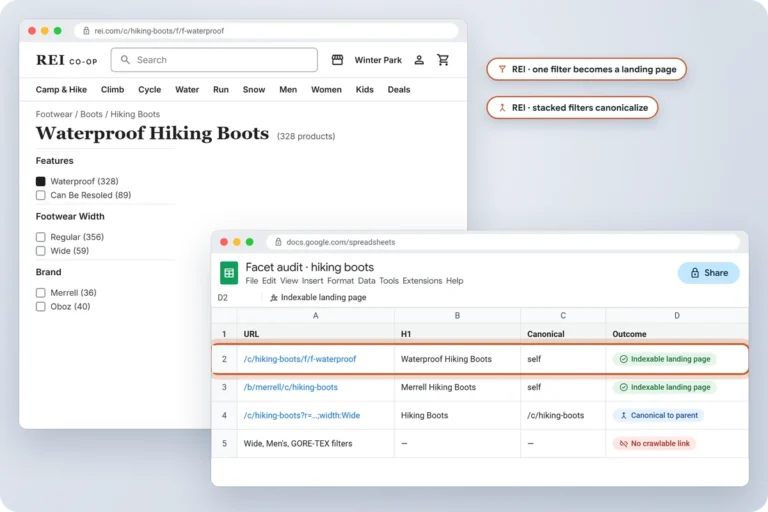Click the lock icon in docs.google.com address bar
This screenshot has height=512, width=768.
(x=278, y=242)
